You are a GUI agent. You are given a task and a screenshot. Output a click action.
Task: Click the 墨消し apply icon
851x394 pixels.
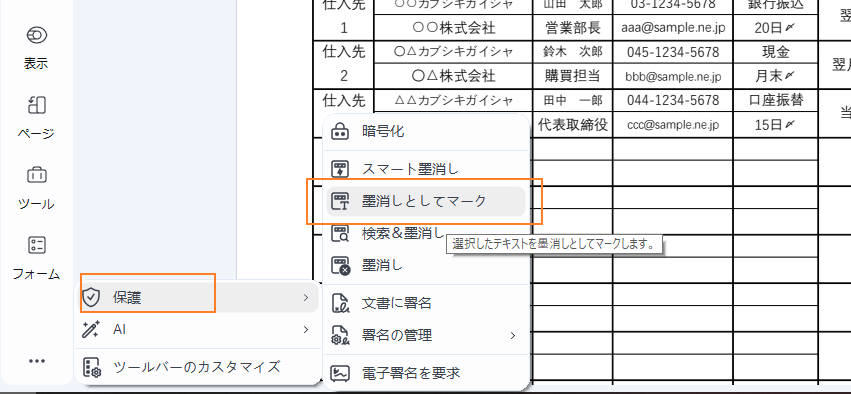click(x=340, y=266)
